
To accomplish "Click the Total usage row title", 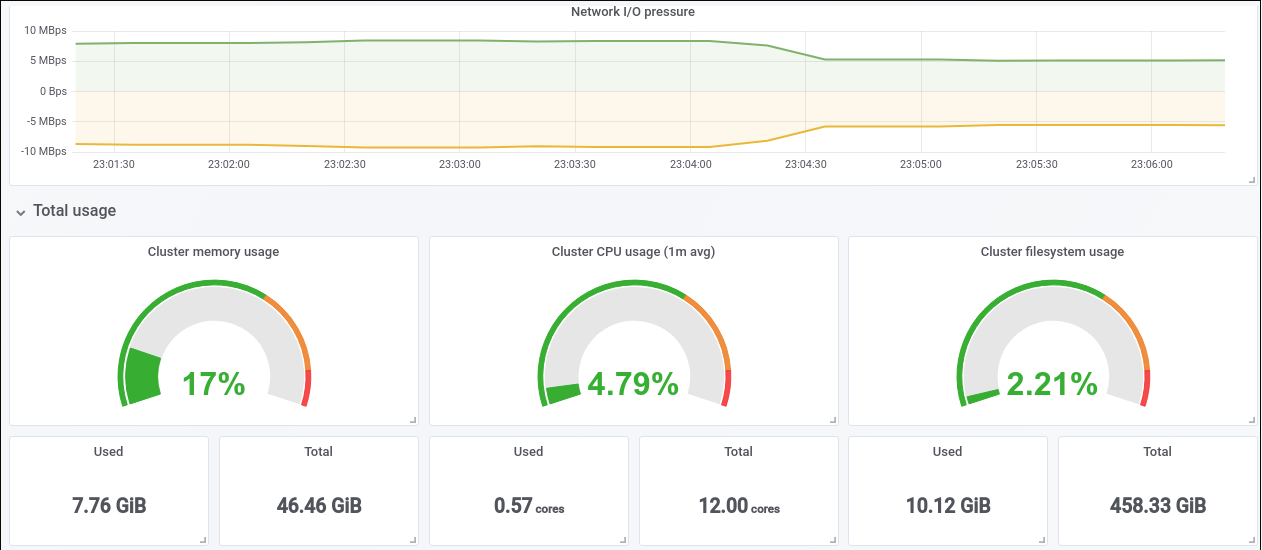I will [x=75, y=211].
